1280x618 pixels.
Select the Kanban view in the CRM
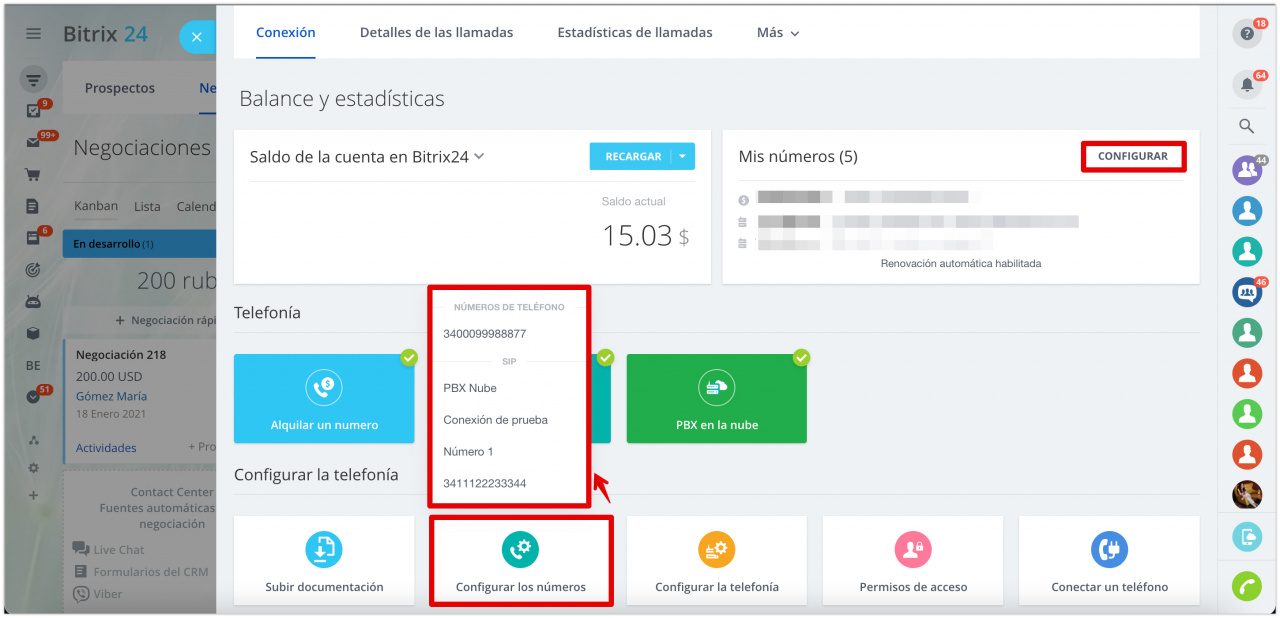(96, 206)
